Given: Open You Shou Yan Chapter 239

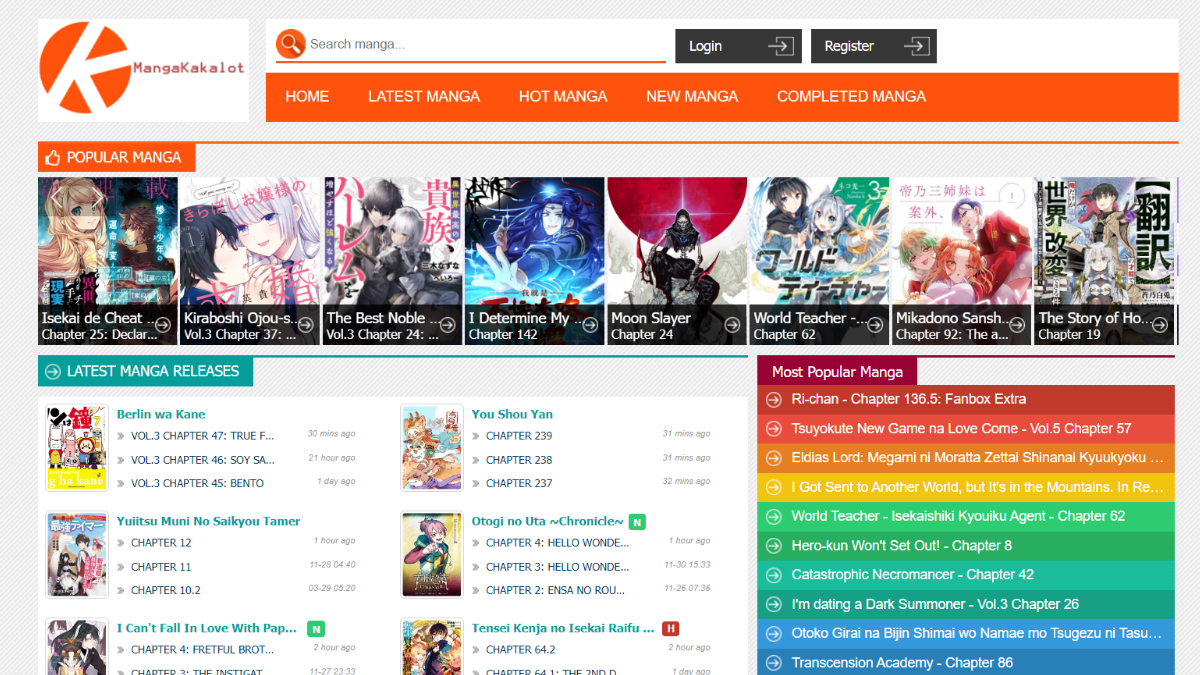Looking at the screenshot, I should click(x=518, y=436).
